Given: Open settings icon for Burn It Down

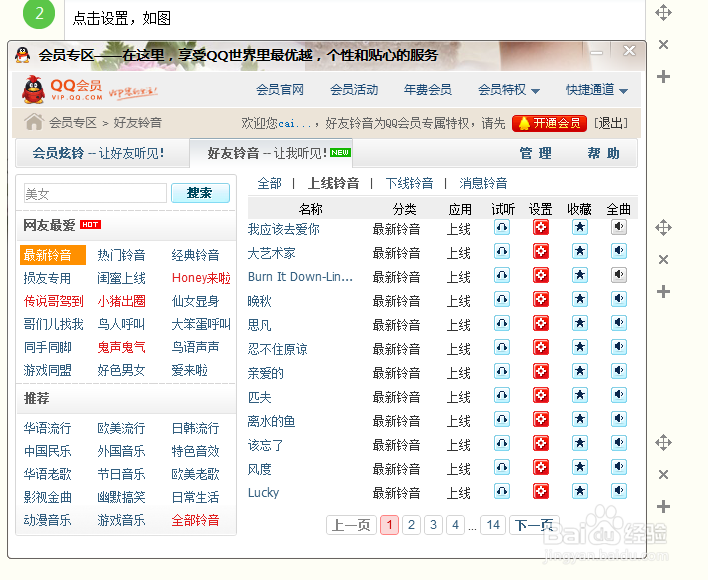Looking at the screenshot, I should (x=540, y=275).
